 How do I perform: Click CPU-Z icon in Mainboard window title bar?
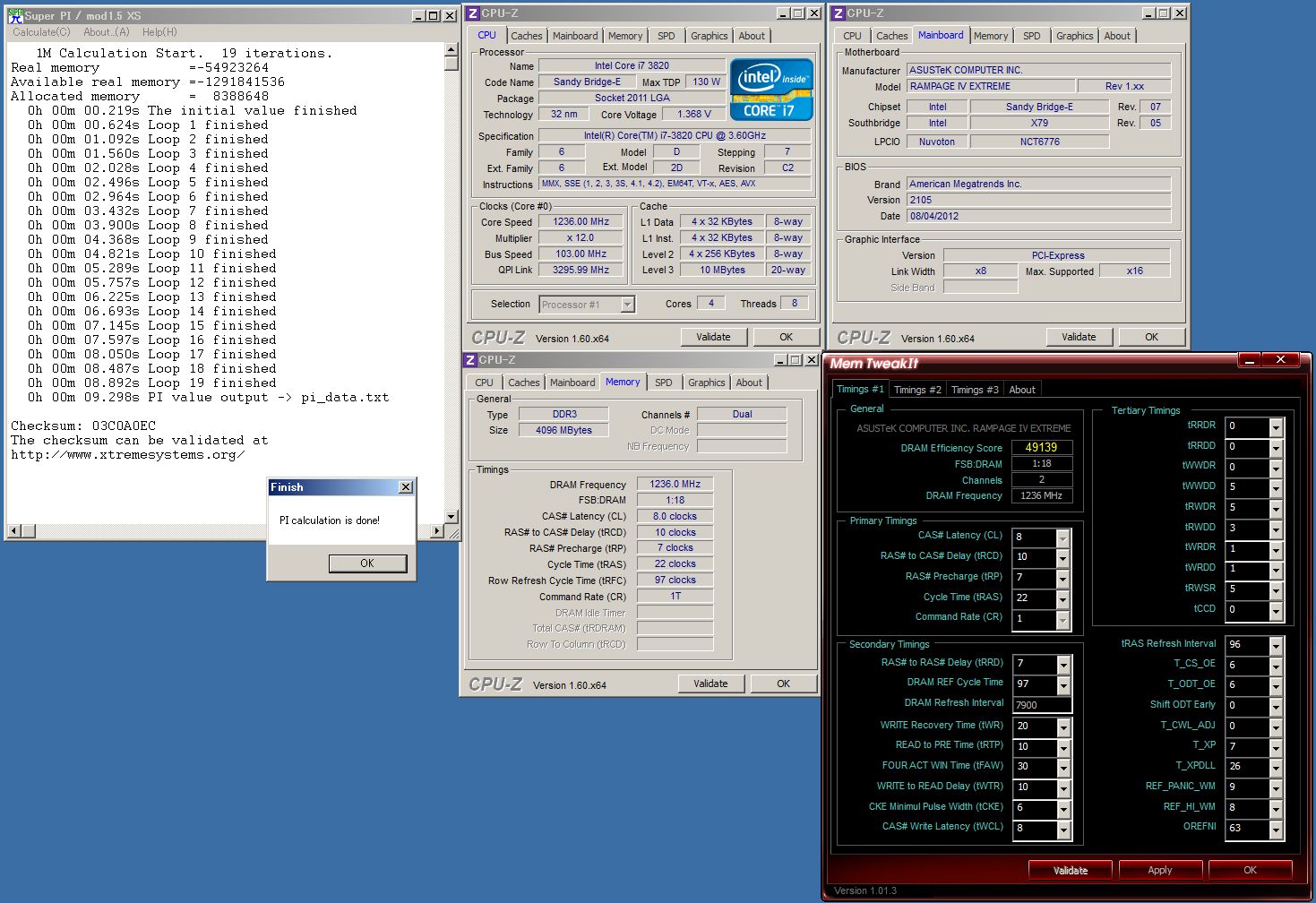coord(839,13)
